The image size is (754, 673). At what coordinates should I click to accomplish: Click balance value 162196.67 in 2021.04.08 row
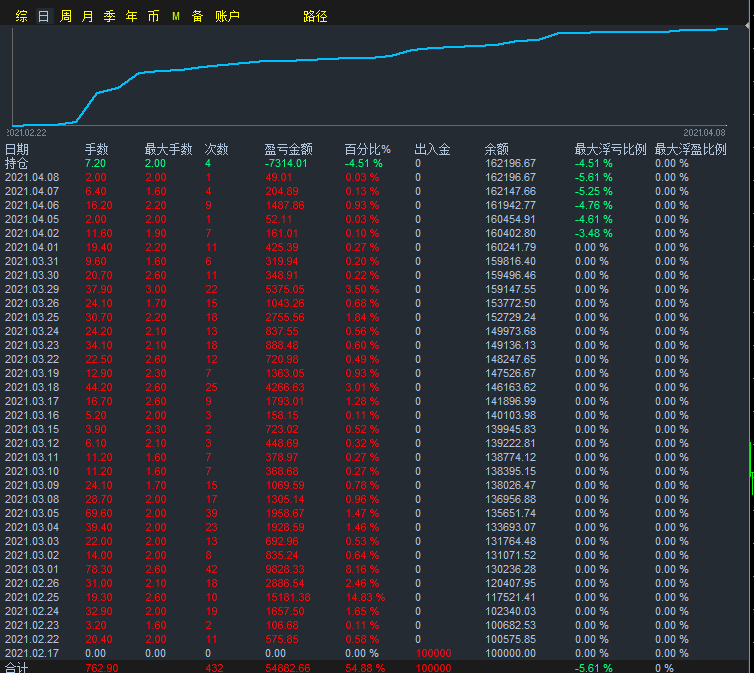pos(510,177)
